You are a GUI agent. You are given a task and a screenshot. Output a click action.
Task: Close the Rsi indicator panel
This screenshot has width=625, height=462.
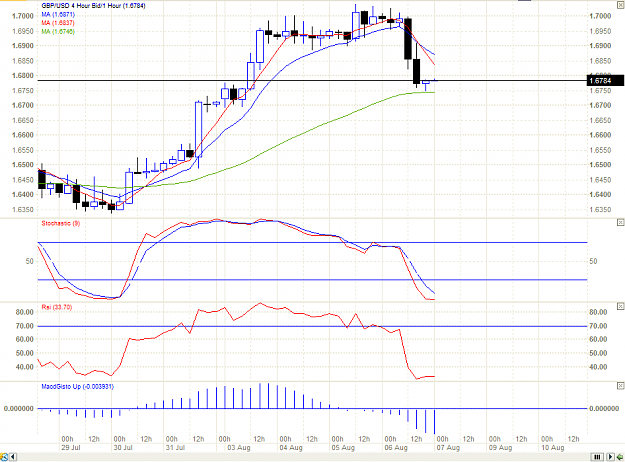pyautogui.click(x=620, y=306)
